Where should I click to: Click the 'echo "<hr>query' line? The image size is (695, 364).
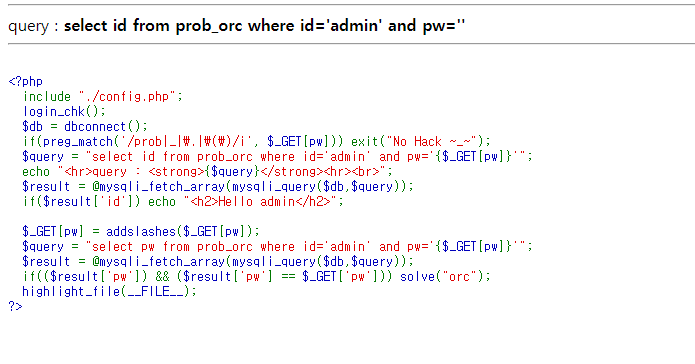coord(207,172)
